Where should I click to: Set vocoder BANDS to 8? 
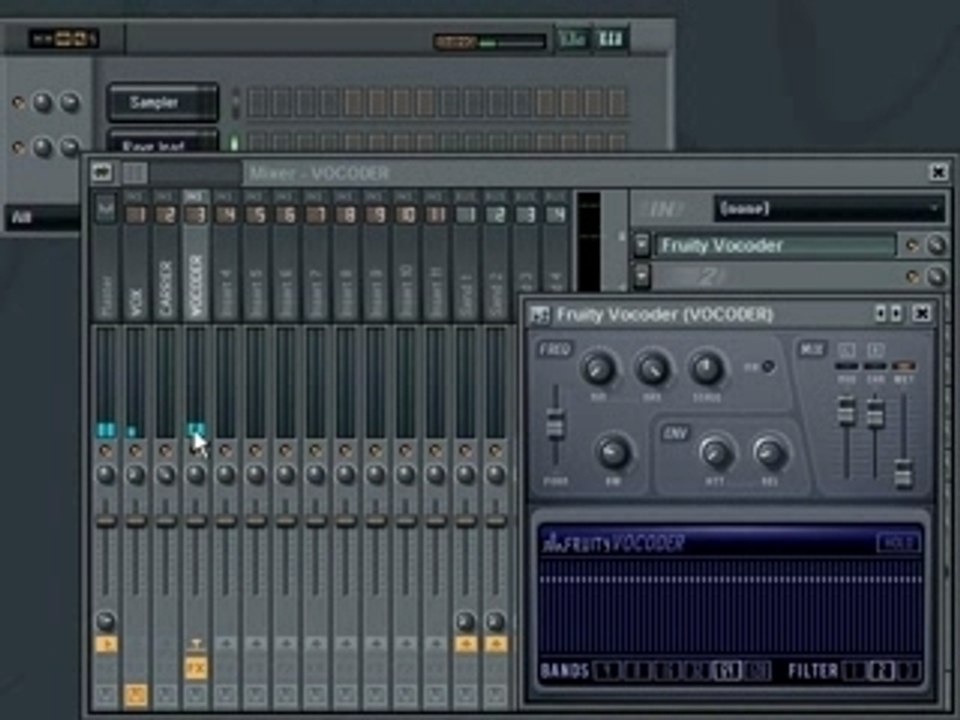637,672
